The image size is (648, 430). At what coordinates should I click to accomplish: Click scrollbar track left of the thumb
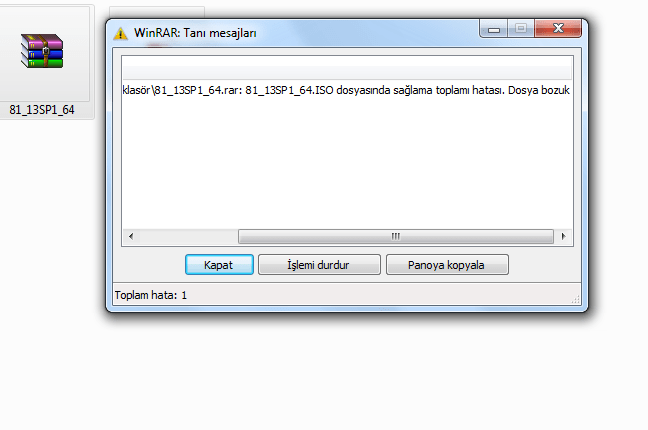188,236
